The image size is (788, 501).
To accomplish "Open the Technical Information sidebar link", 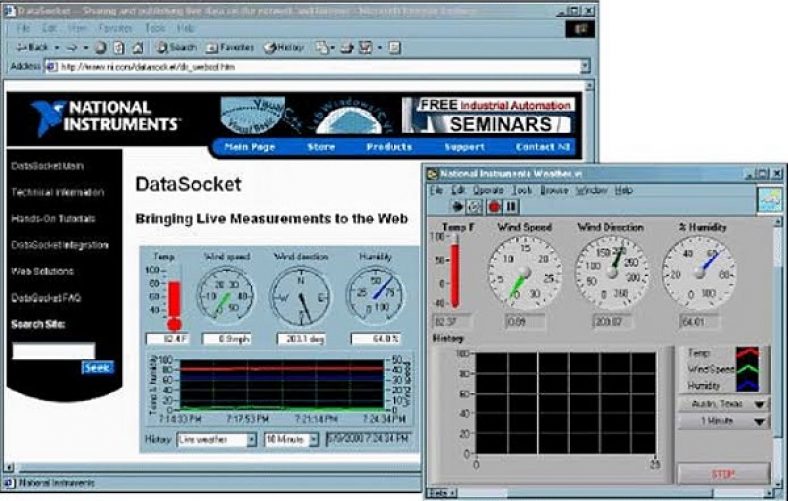I will pos(57,192).
